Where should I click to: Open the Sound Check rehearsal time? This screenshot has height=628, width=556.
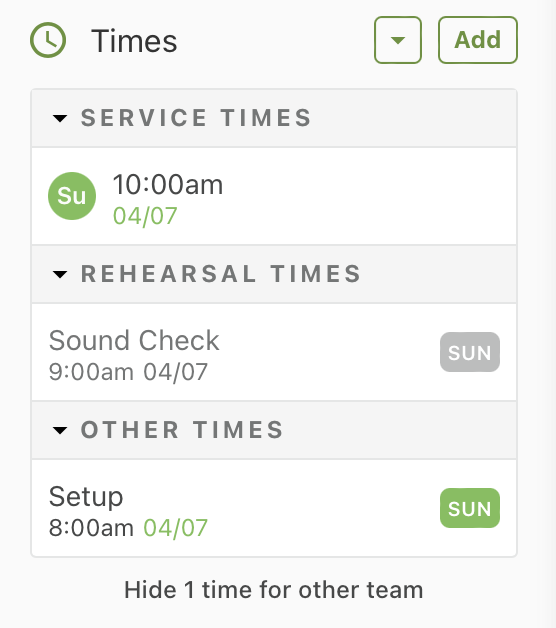click(274, 352)
